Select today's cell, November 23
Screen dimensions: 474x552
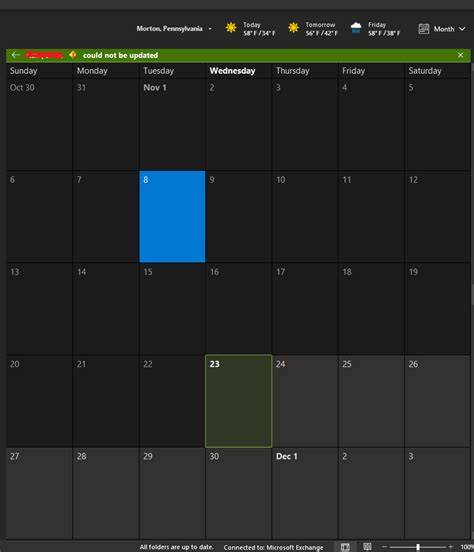tap(238, 401)
